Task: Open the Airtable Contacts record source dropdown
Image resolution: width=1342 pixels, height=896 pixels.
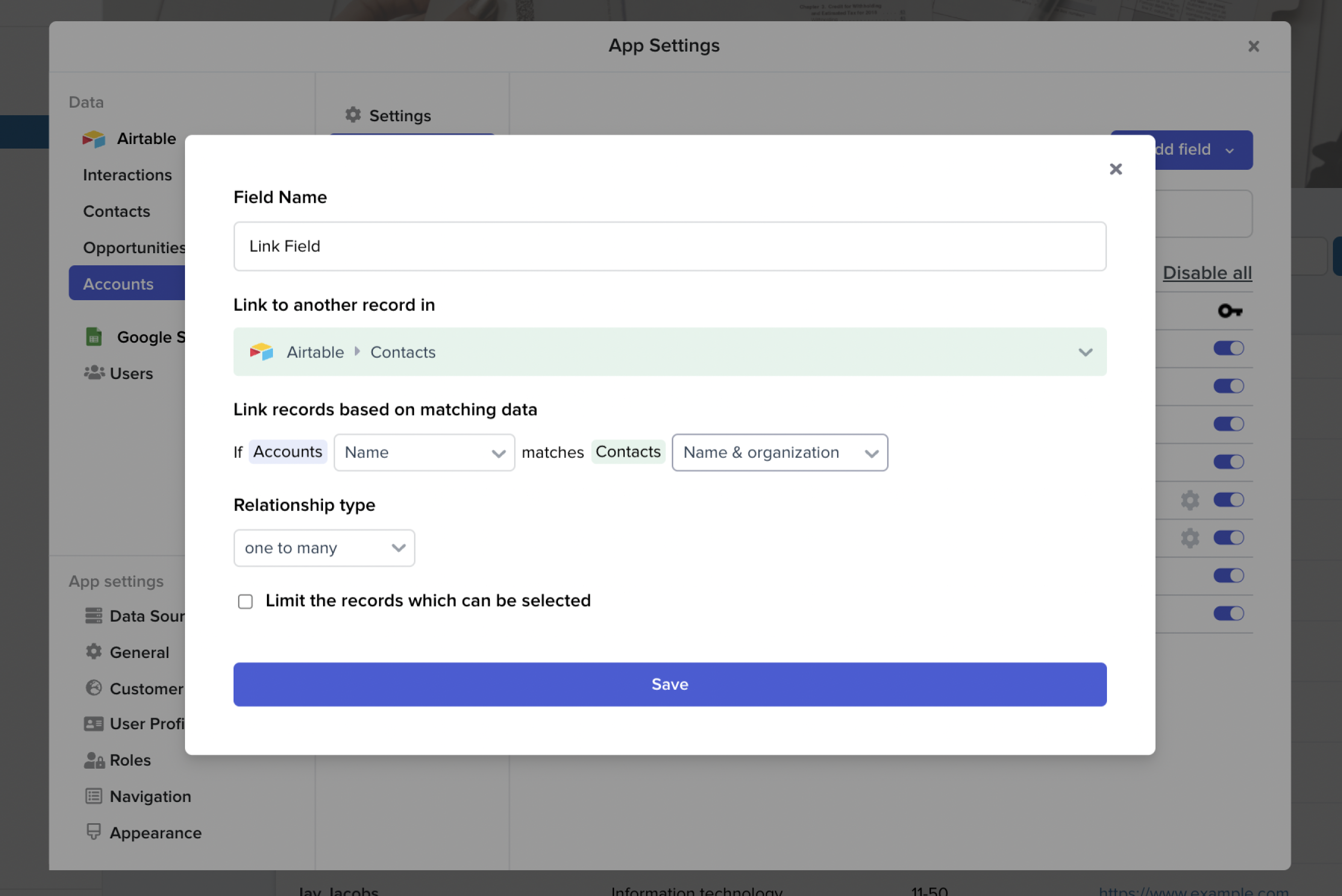Action: [669, 351]
